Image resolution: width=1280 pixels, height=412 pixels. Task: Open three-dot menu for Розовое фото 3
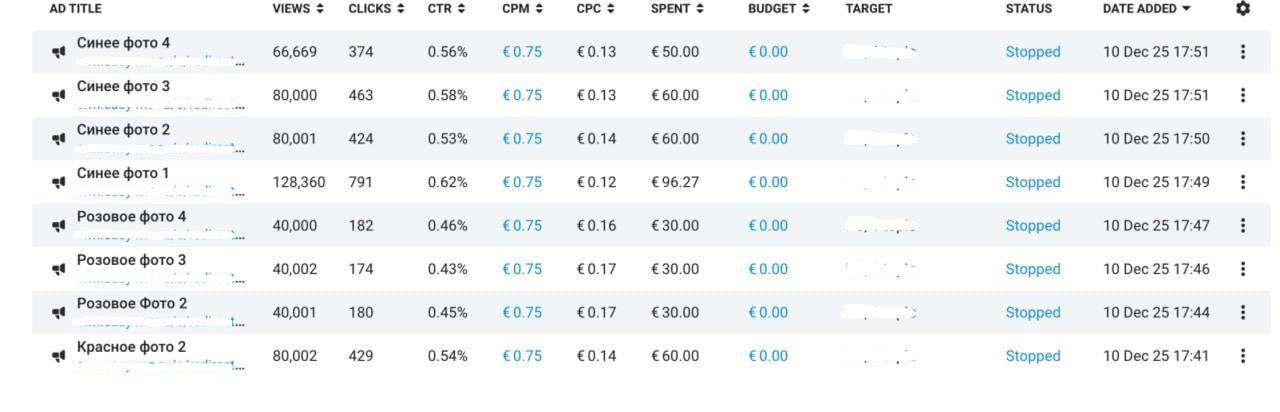click(x=1243, y=269)
